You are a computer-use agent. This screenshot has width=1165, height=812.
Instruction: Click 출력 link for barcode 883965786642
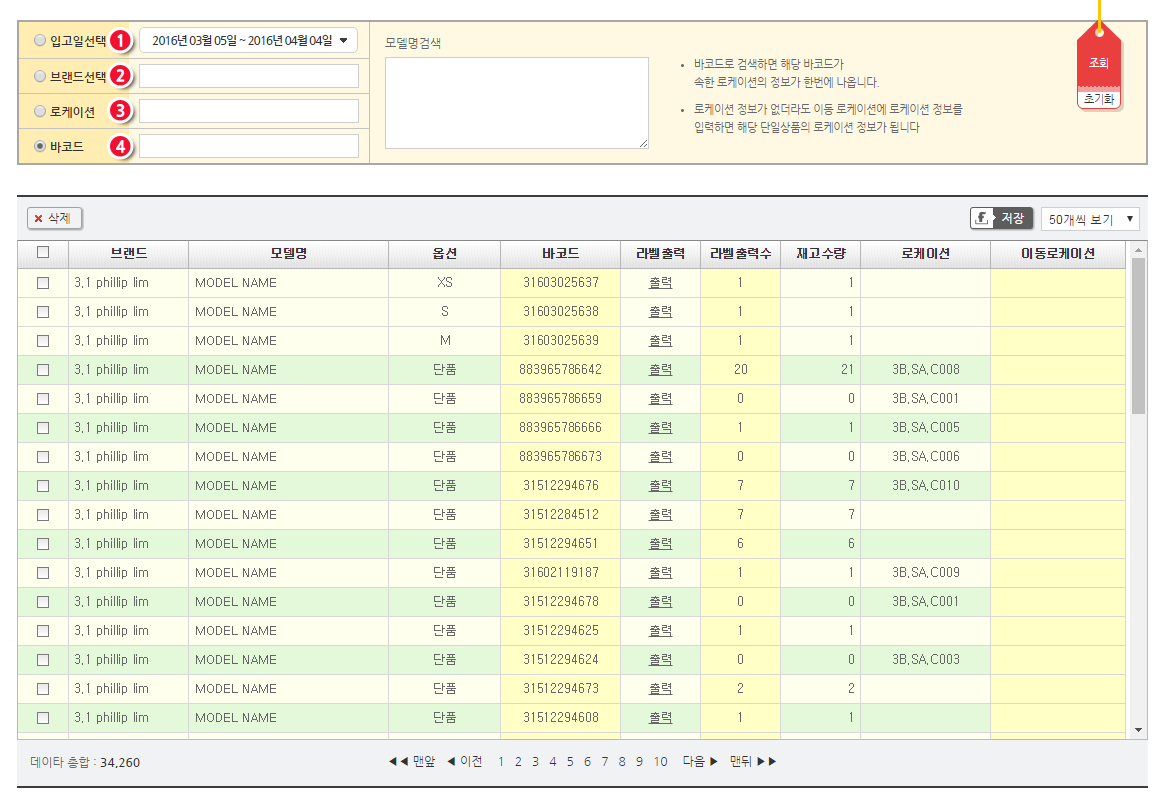661,369
